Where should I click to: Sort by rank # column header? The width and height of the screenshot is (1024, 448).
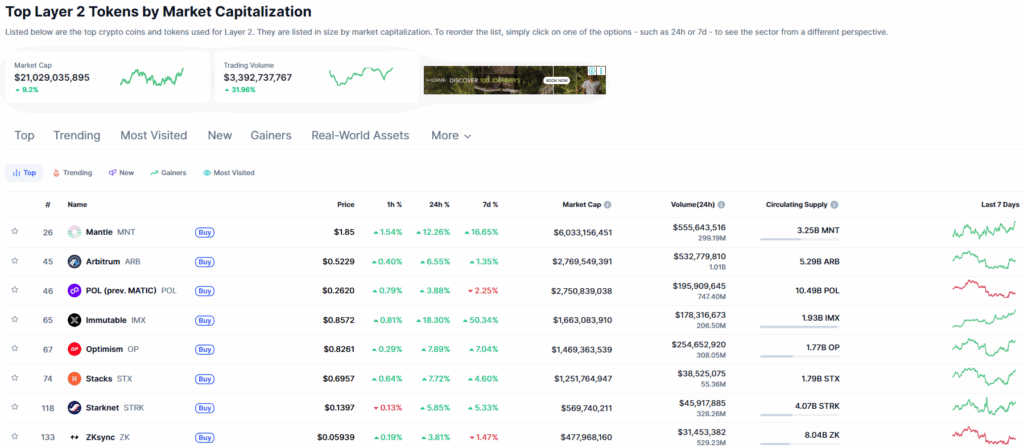tap(48, 204)
